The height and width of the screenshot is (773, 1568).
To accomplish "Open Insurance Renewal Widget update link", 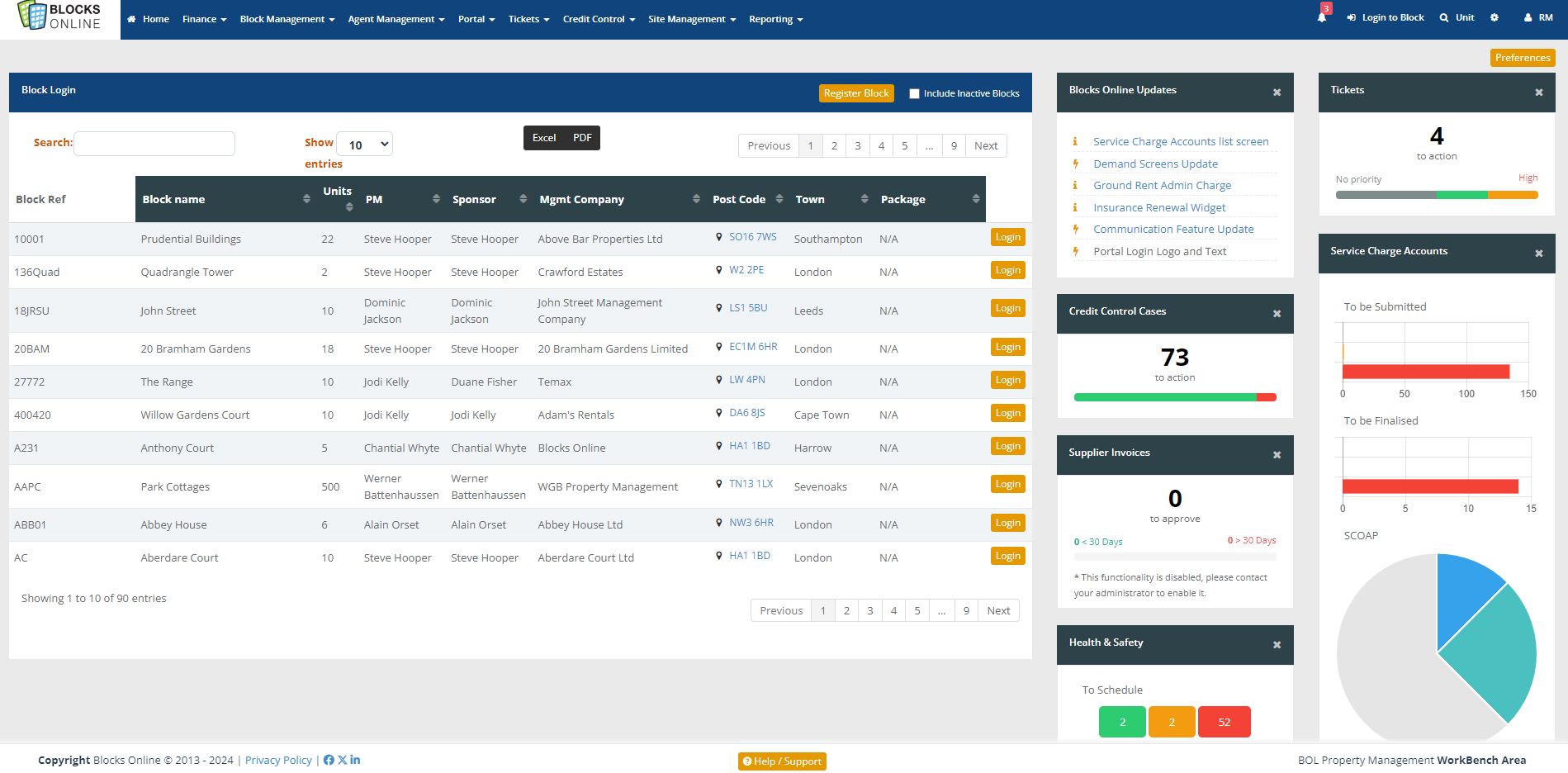I will coord(1159,207).
